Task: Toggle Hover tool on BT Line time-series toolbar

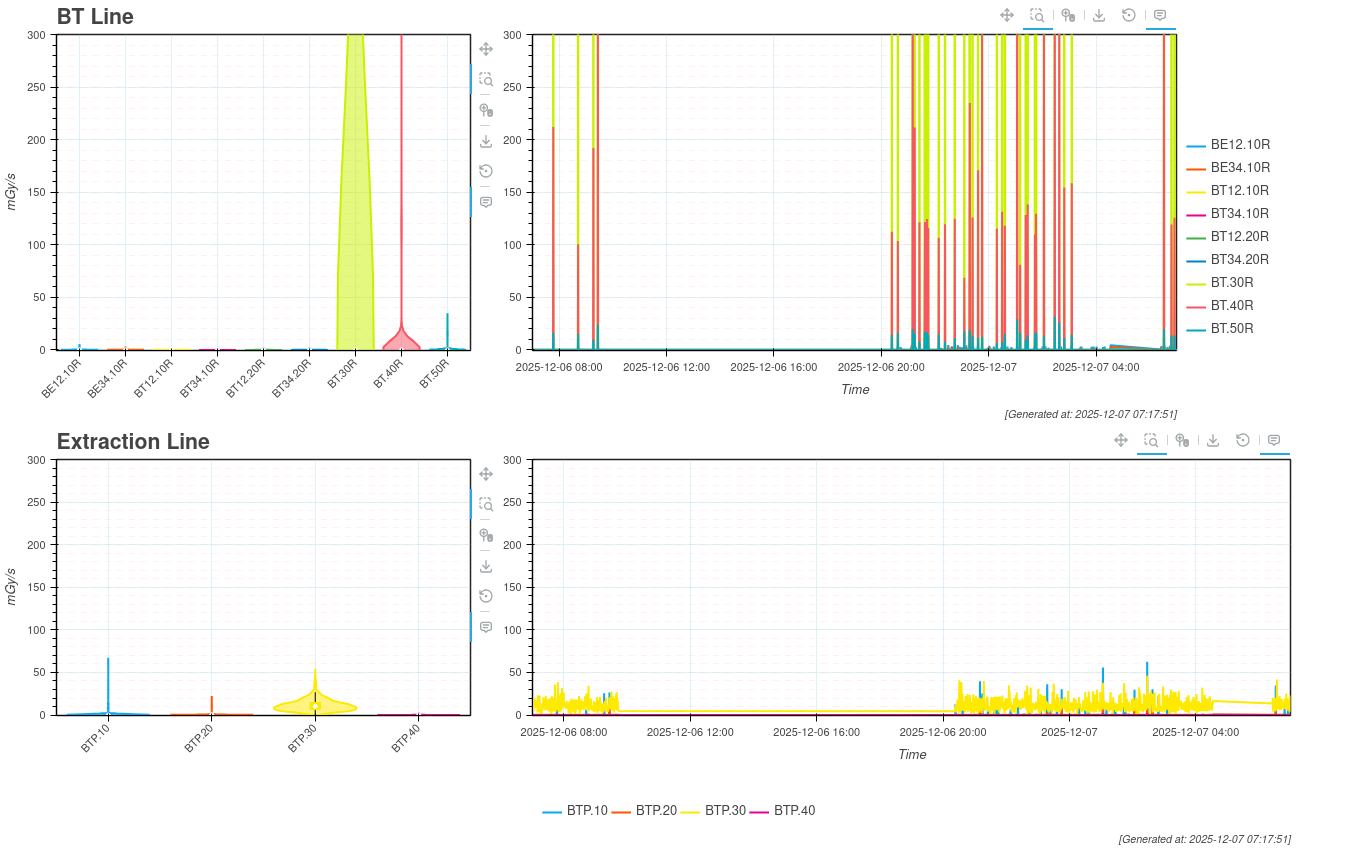Action: (1160, 15)
